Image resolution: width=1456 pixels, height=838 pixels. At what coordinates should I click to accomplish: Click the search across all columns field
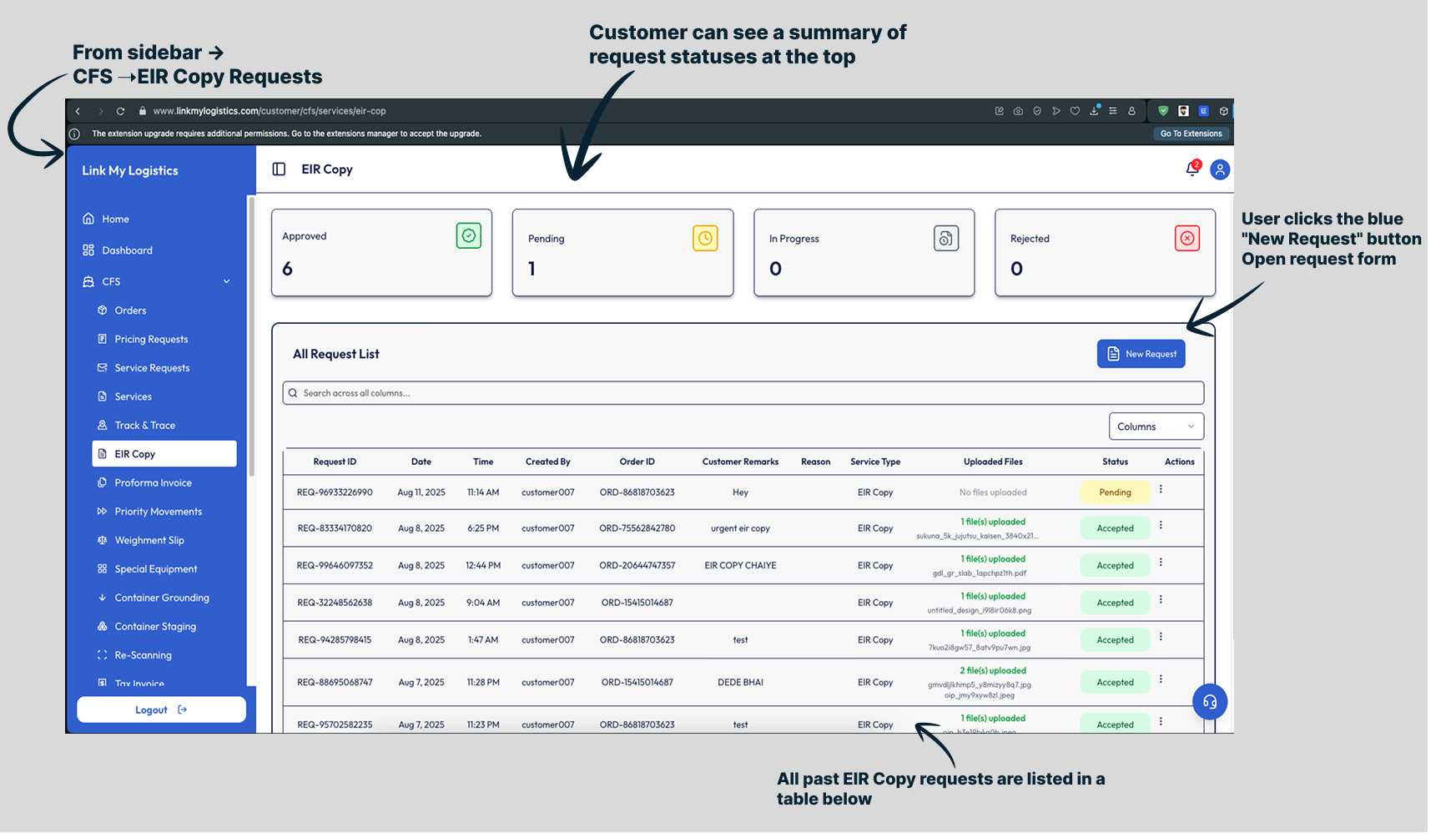pyautogui.click(x=743, y=393)
